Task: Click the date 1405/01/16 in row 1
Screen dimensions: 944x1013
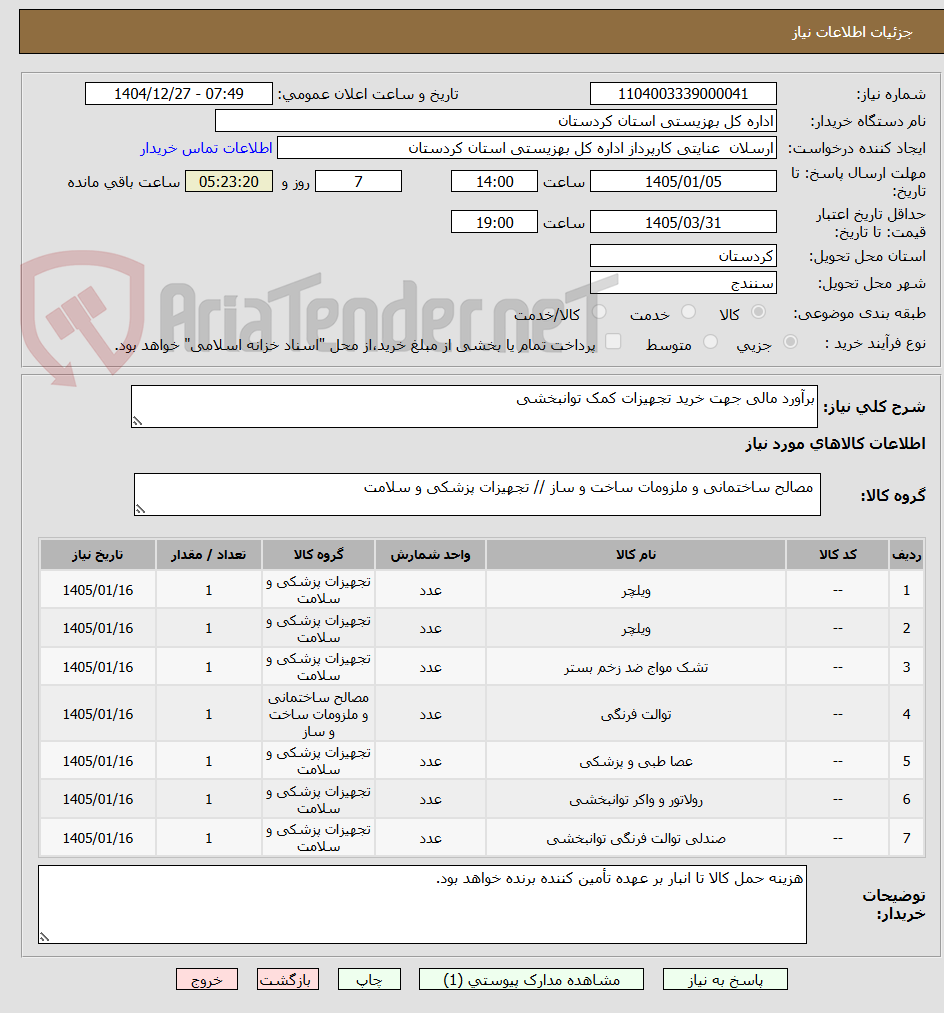Action: coord(98,590)
